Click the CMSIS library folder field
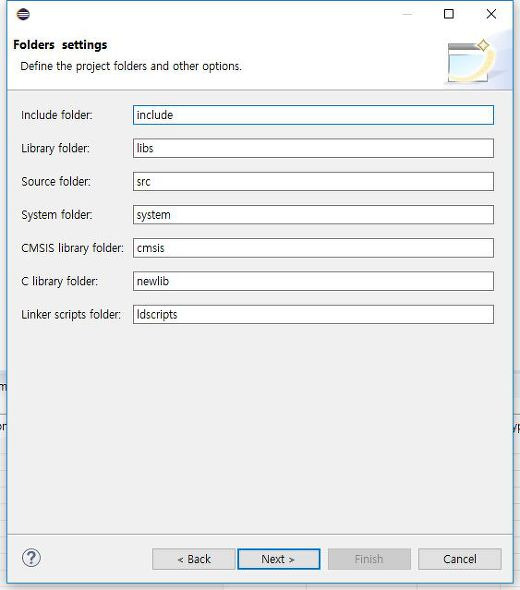Image resolution: width=520 pixels, height=590 pixels. [x=313, y=248]
